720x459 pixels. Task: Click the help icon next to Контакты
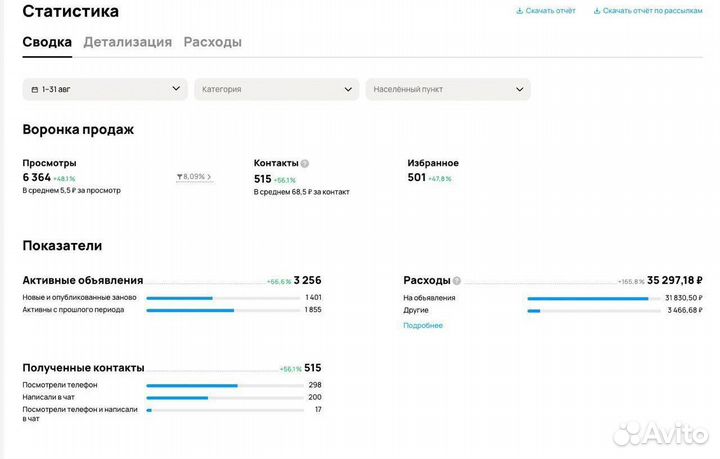point(305,163)
